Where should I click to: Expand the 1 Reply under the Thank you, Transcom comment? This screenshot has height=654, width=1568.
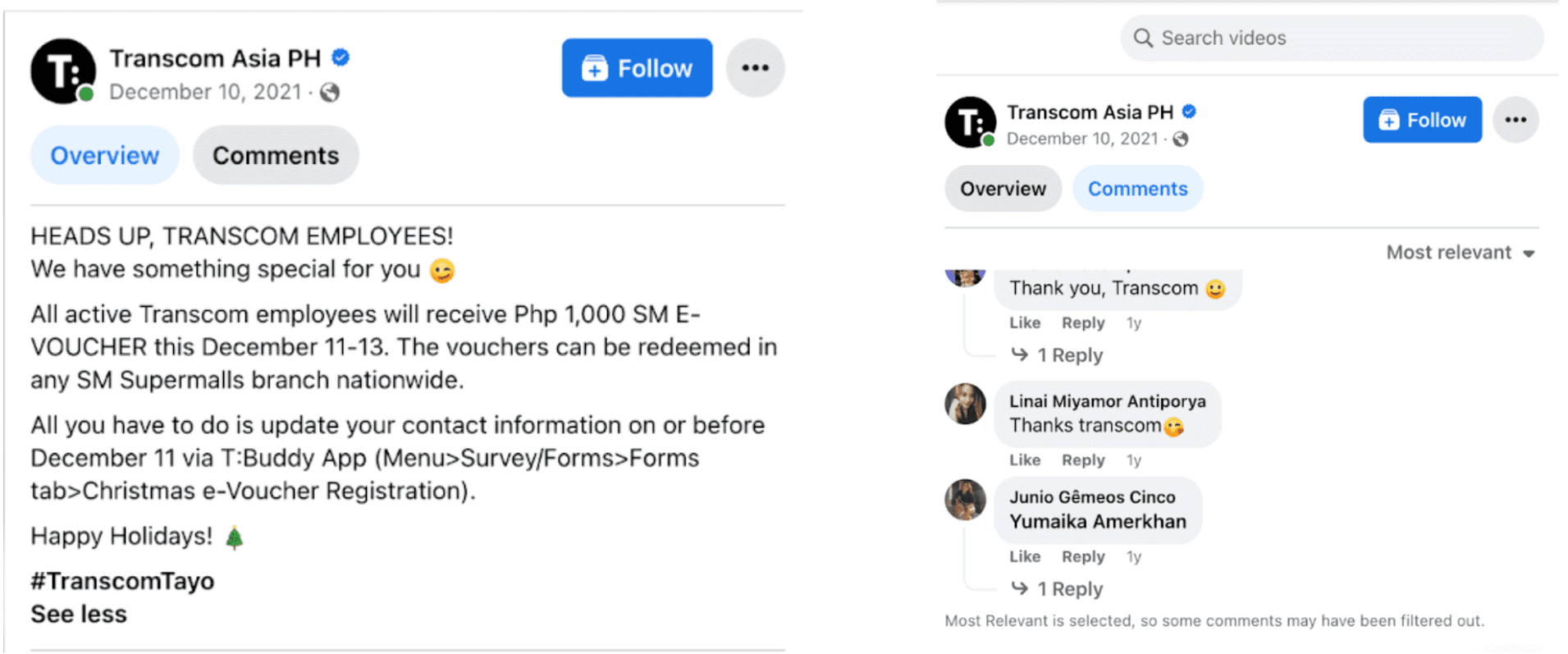click(x=1058, y=355)
